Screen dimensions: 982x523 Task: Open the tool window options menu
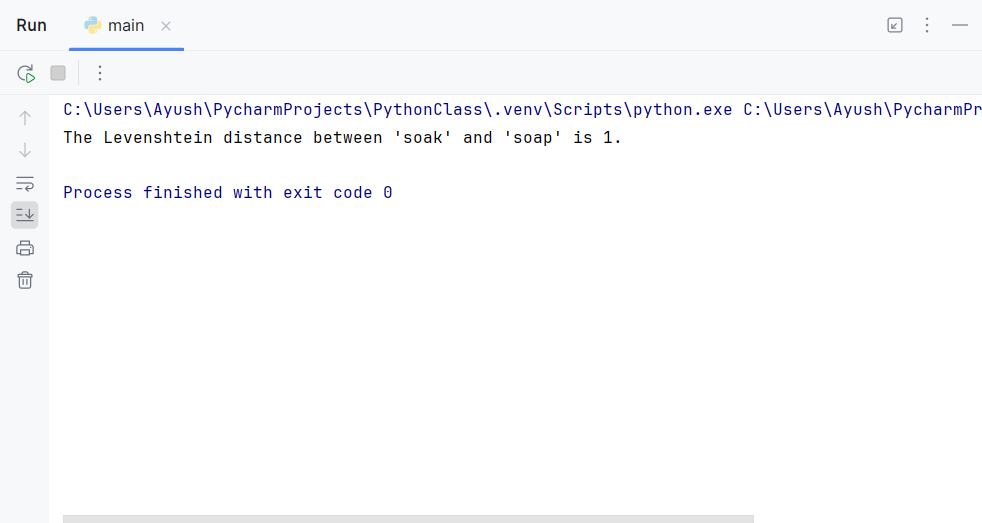point(927,25)
